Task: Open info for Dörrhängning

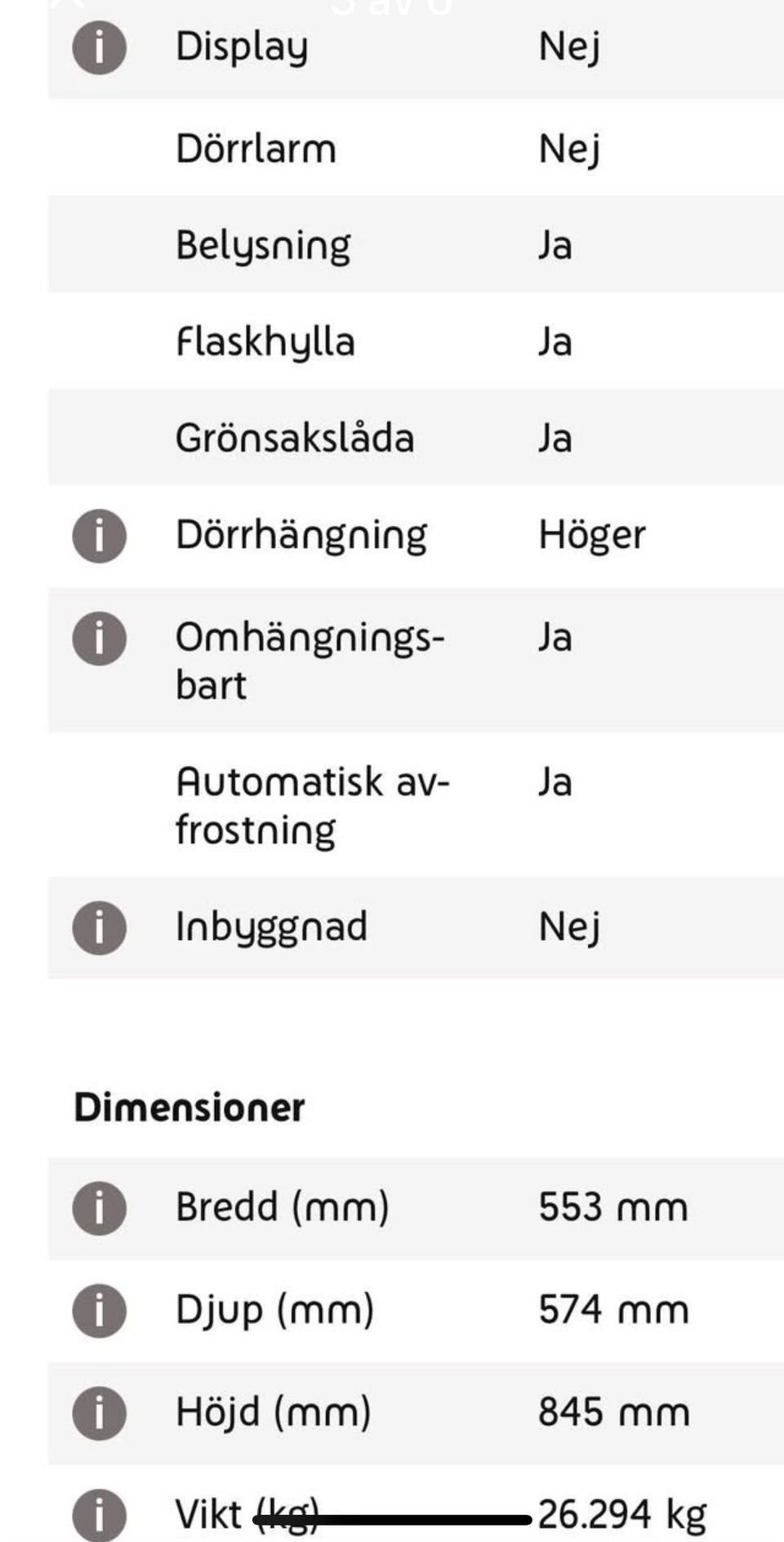Action: pos(99,536)
